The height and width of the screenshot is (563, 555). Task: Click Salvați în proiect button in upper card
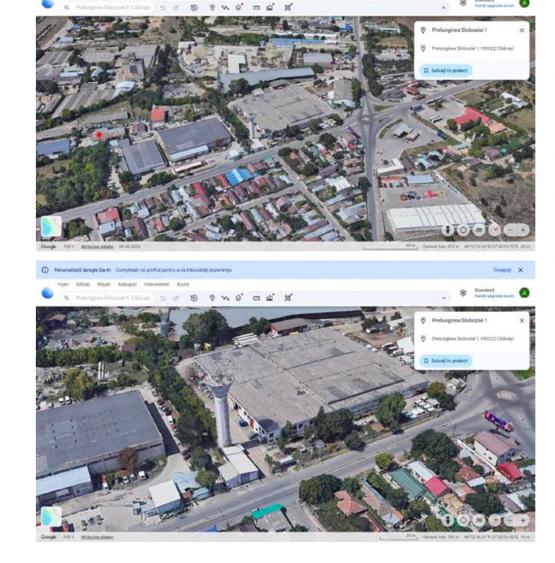tap(446, 70)
